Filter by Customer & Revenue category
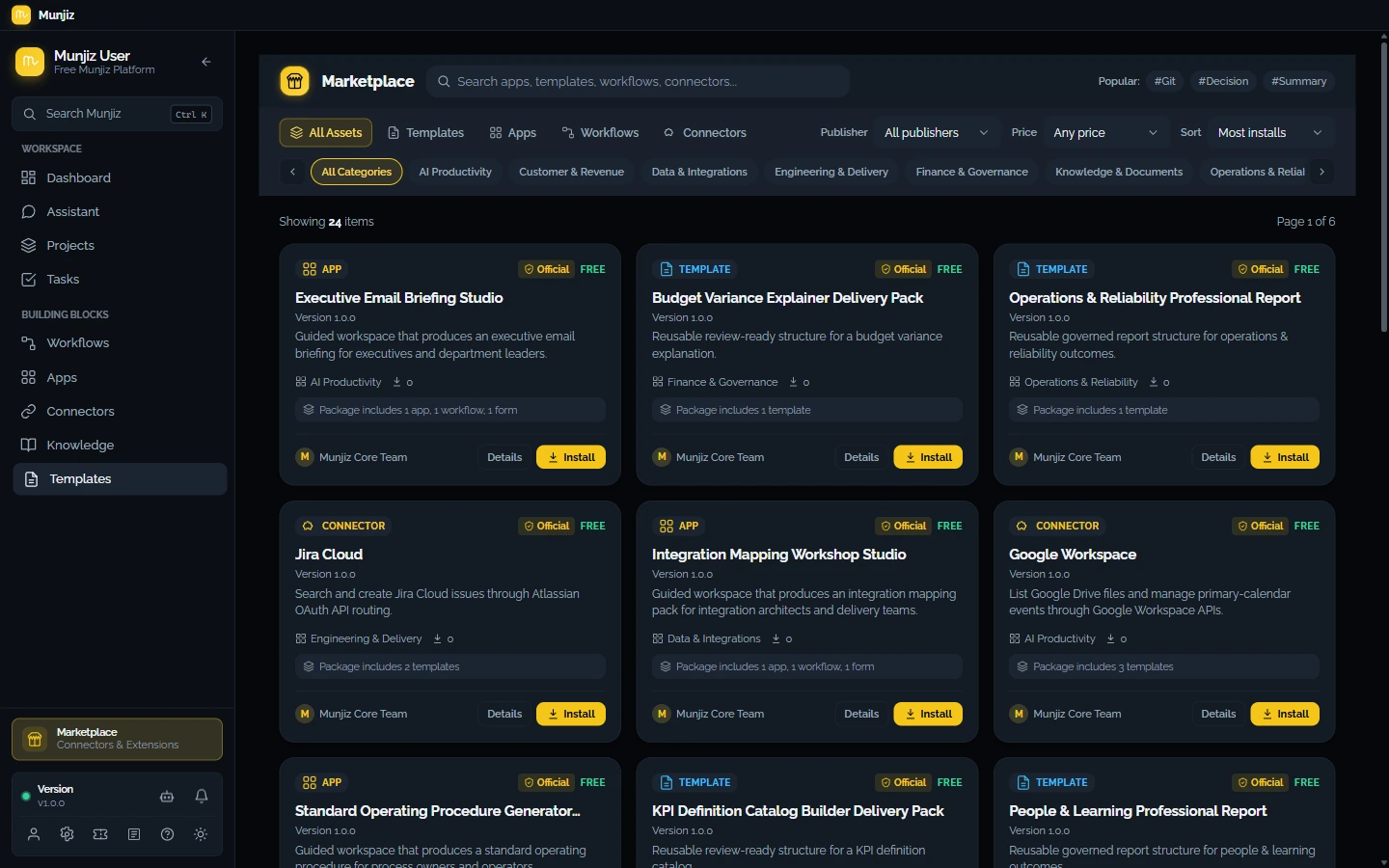This screenshot has height=868, width=1389. 571,172
